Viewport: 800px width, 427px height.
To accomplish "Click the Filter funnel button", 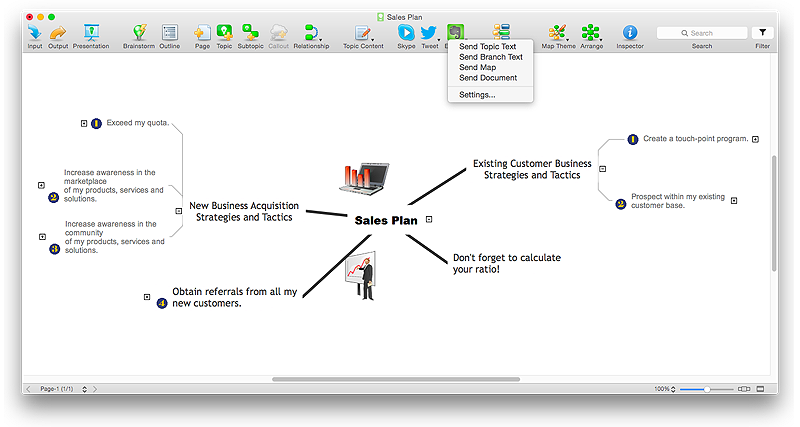I will click(762, 33).
